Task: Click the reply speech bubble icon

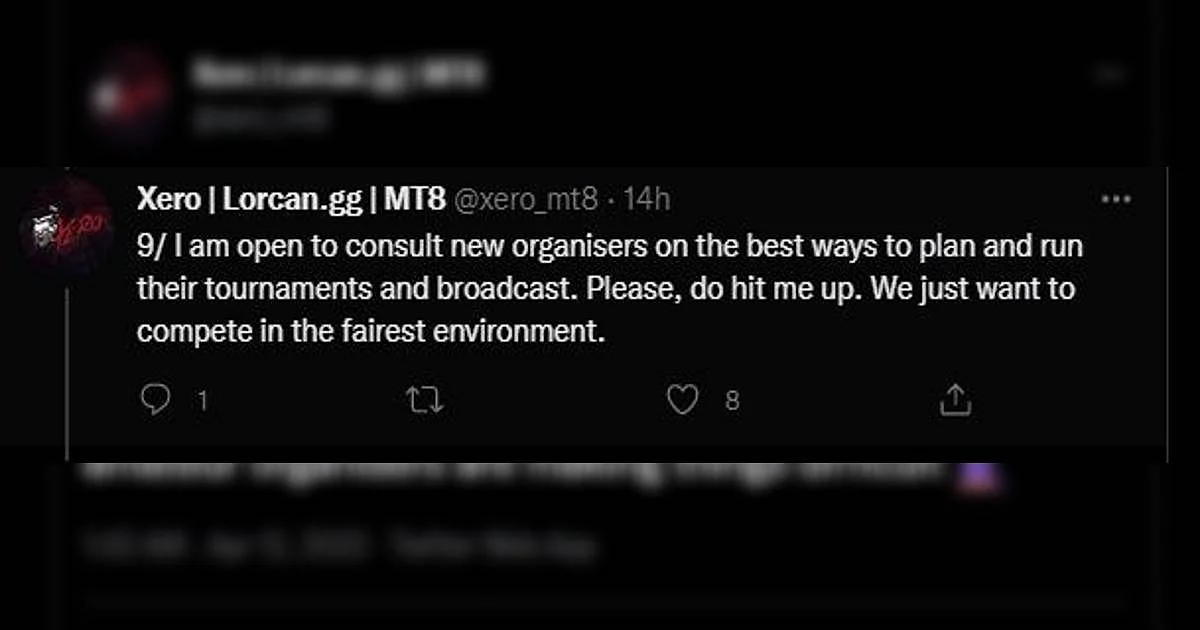Action: point(154,400)
